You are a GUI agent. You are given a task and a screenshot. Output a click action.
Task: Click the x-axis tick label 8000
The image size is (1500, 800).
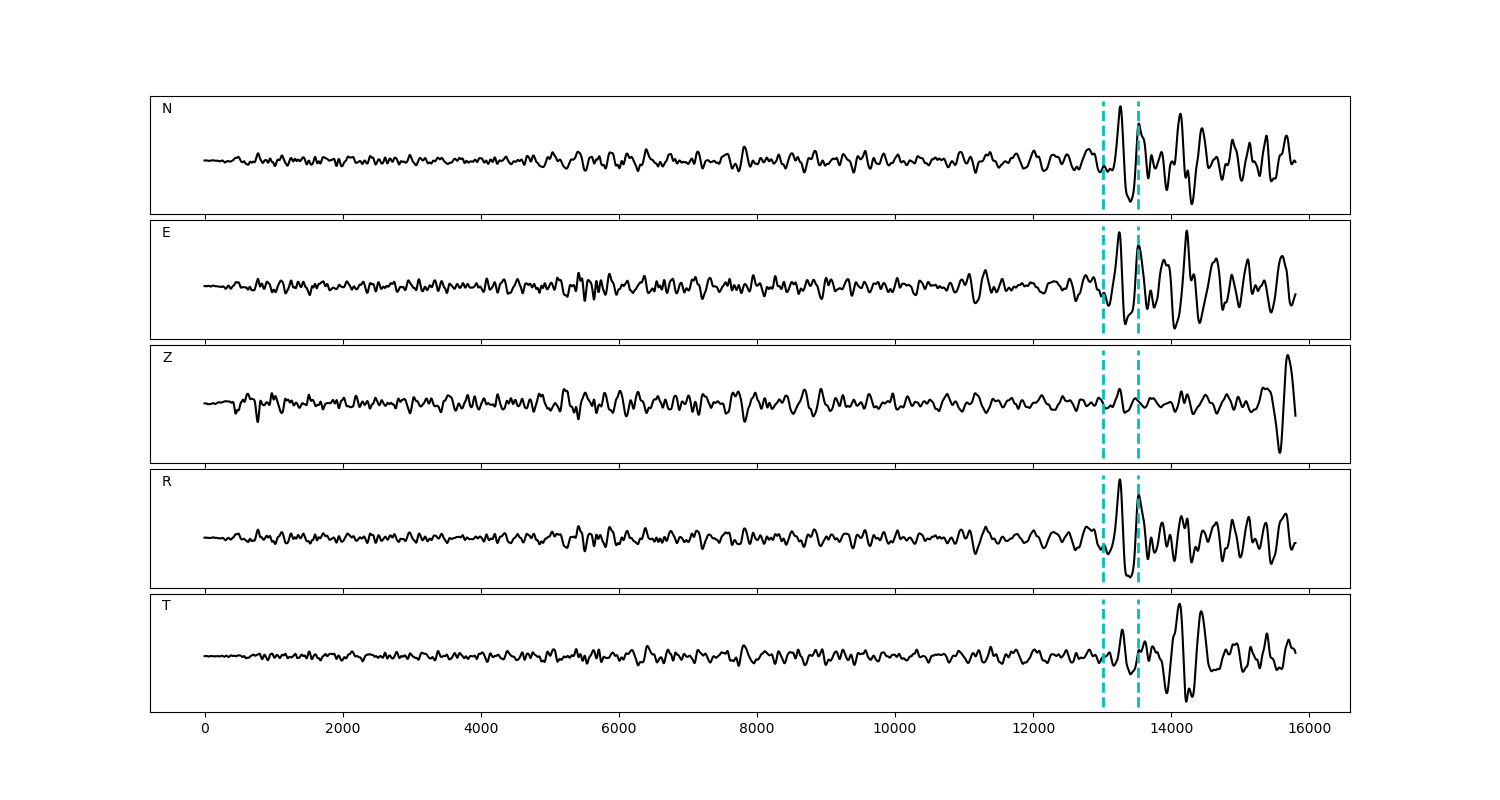click(757, 730)
